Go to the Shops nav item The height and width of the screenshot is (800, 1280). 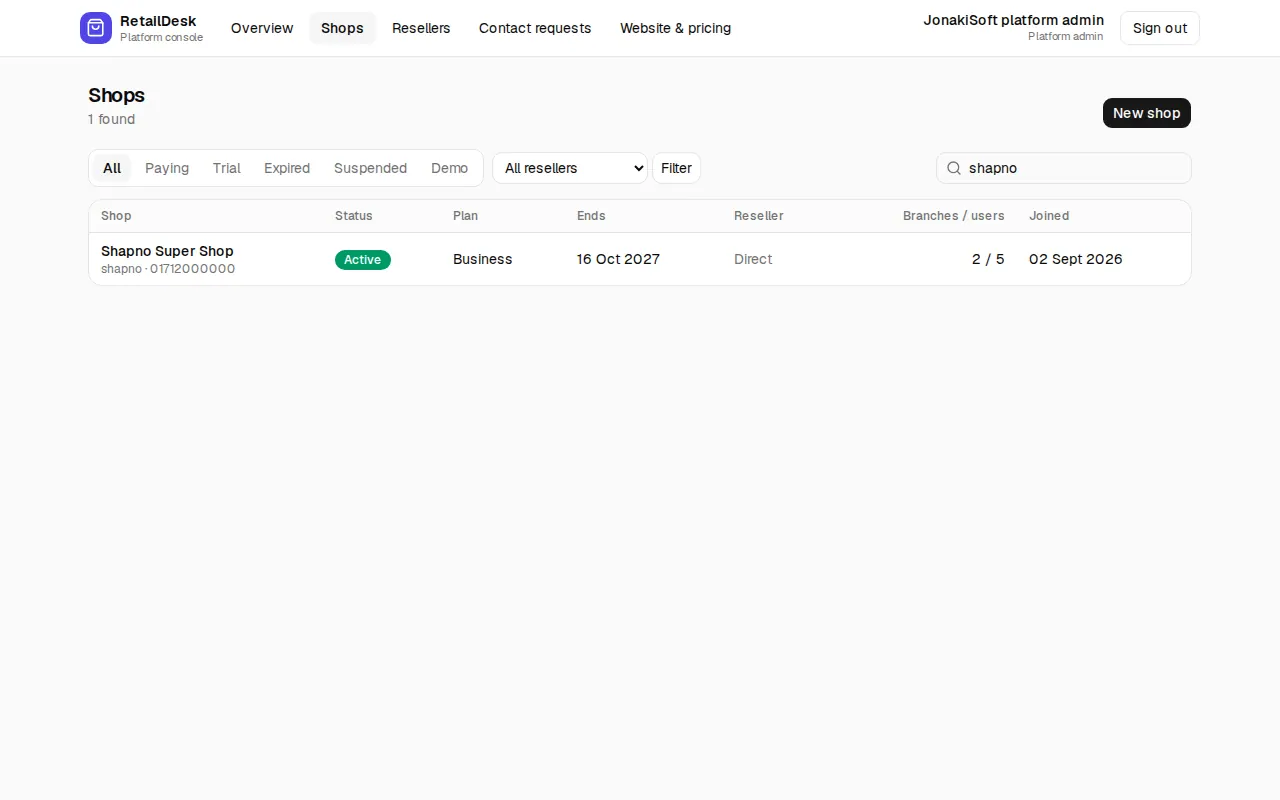click(342, 28)
